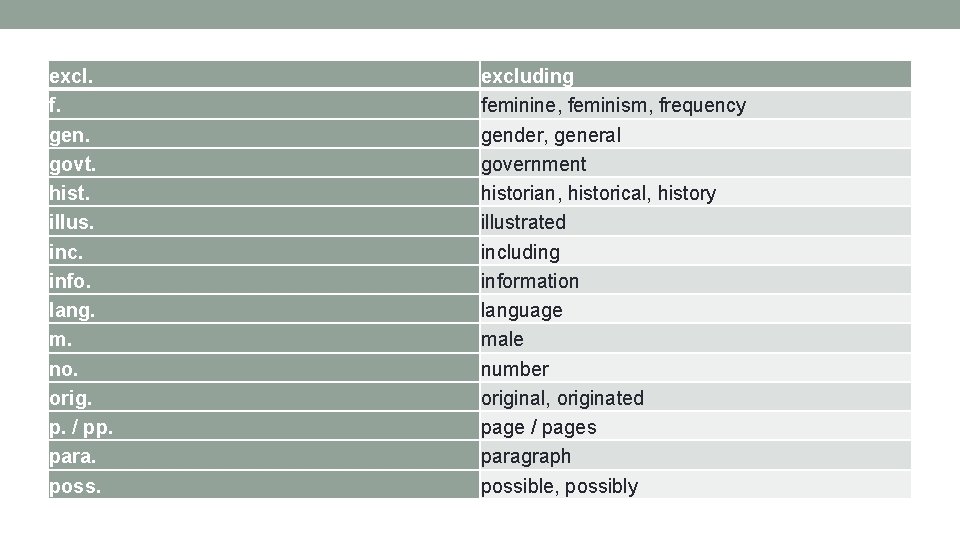Click 'historian, historical, history' text
This screenshot has width=960, height=540.
(598, 193)
